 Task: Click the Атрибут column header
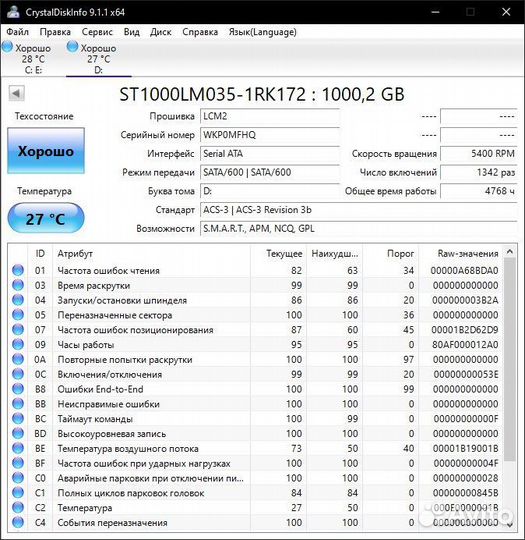coord(151,253)
